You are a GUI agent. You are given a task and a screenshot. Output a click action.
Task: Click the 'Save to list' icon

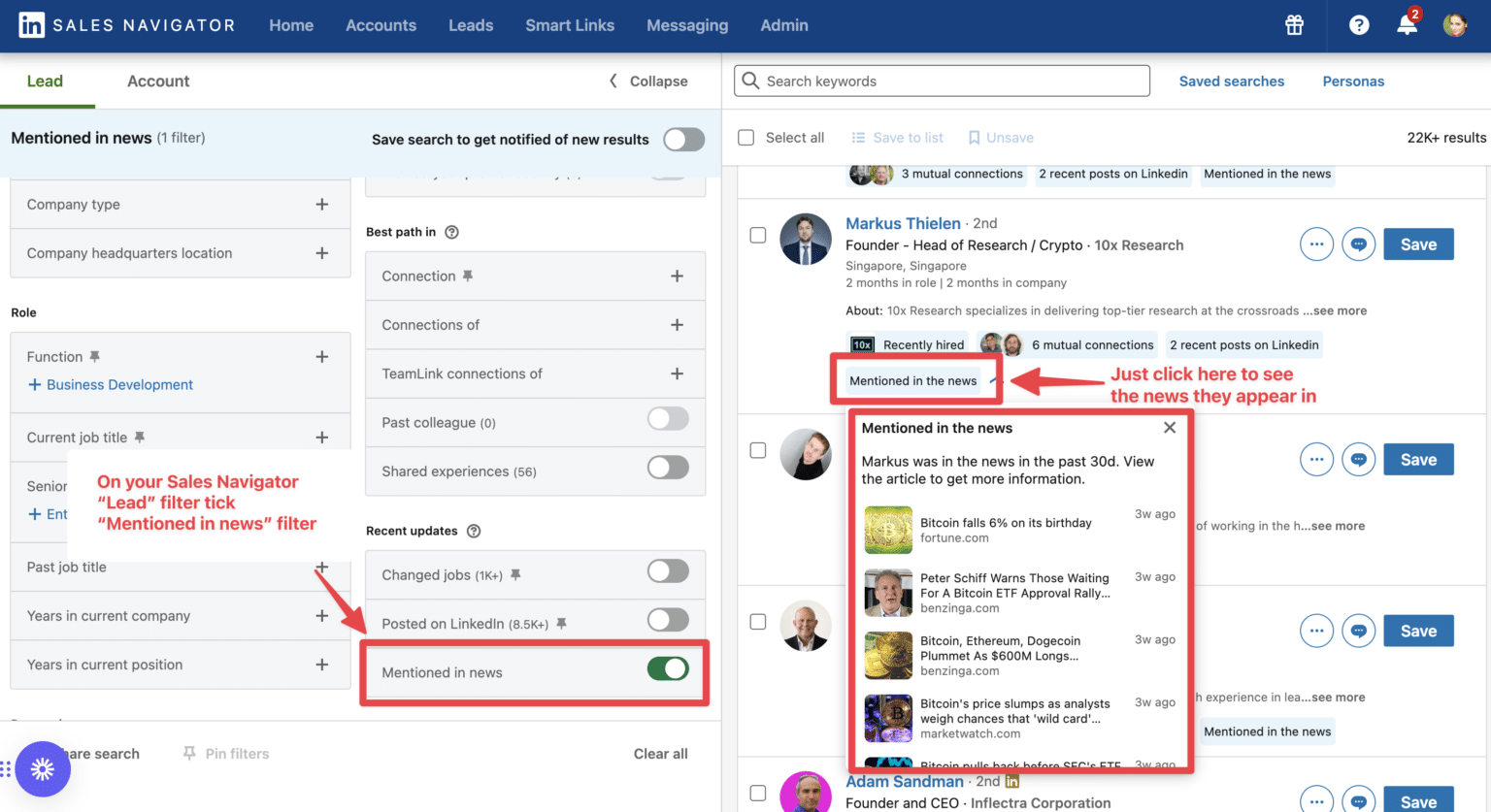858,137
